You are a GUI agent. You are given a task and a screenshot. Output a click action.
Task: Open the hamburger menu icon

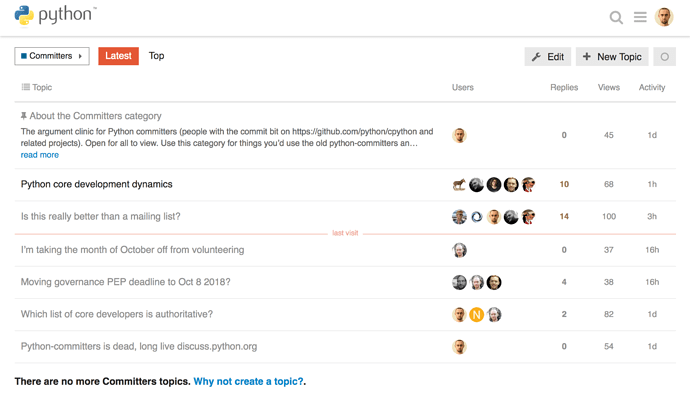(640, 17)
